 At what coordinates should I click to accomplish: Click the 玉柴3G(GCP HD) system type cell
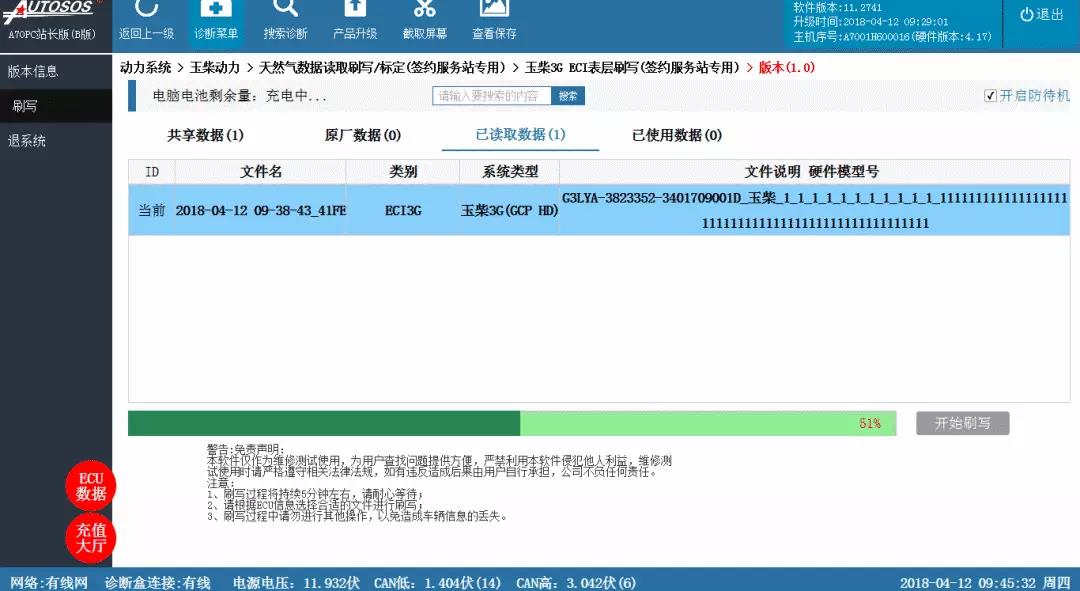pos(509,211)
